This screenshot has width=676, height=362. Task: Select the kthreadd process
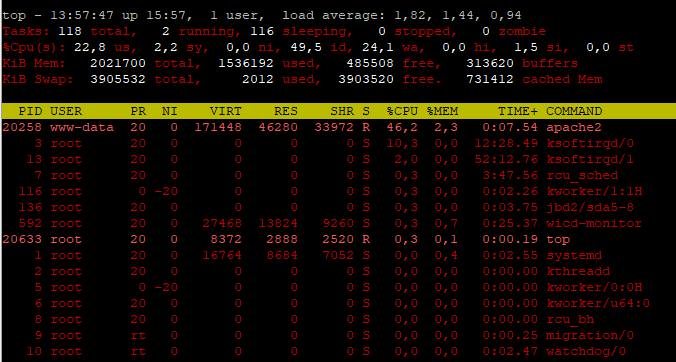point(578,271)
